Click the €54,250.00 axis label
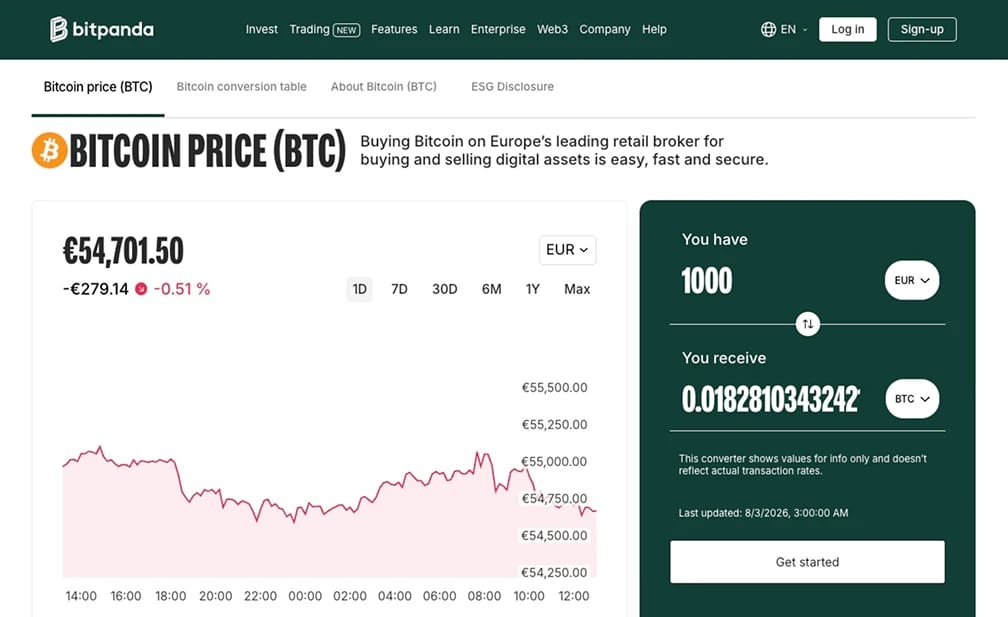The width and height of the screenshot is (1008, 617). [554, 572]
